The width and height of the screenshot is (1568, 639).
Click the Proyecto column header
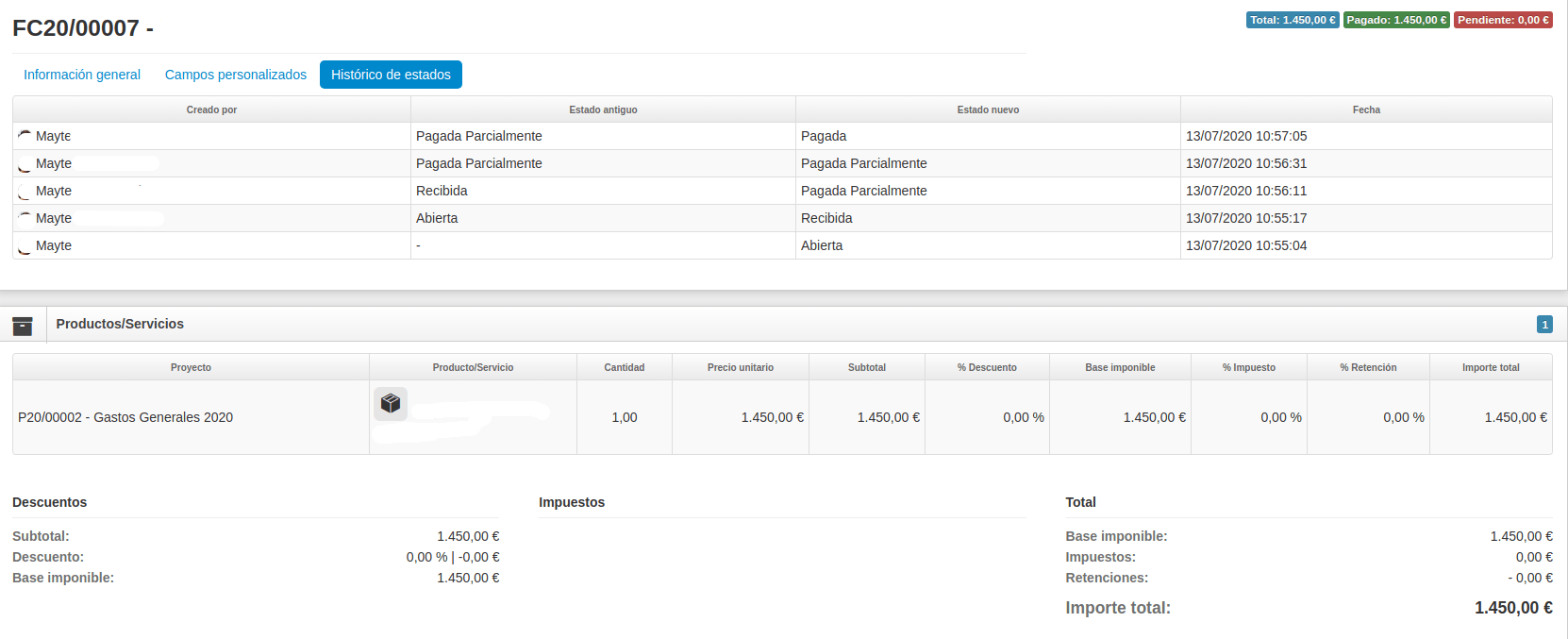pos(191,367)
